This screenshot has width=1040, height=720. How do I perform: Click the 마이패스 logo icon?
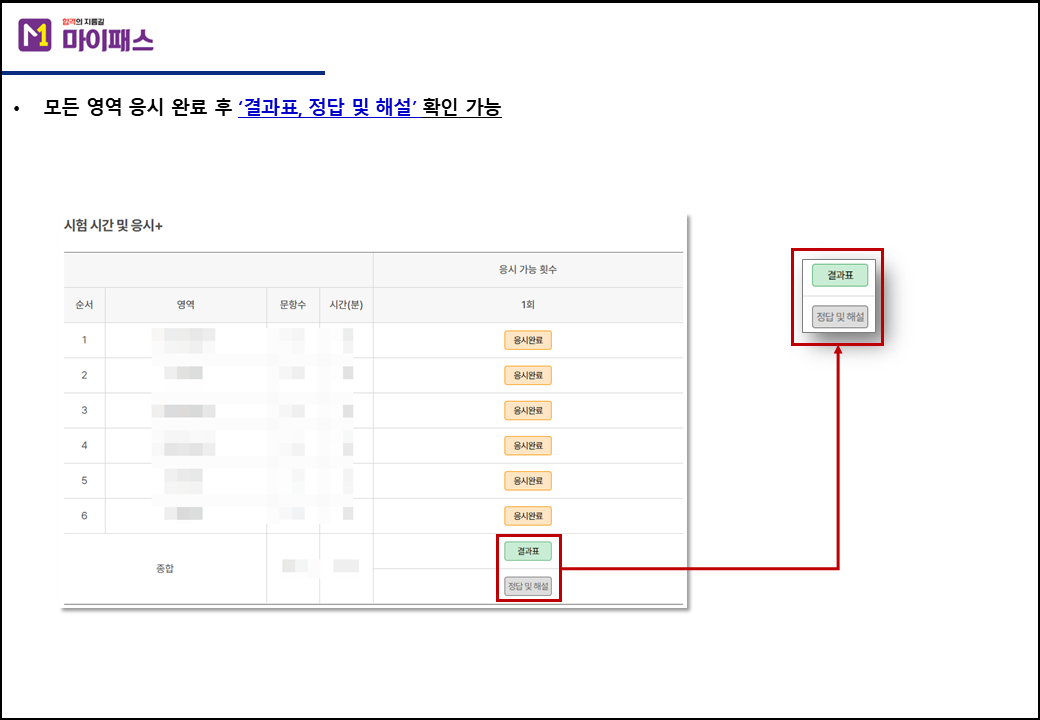tap(35, 36)
